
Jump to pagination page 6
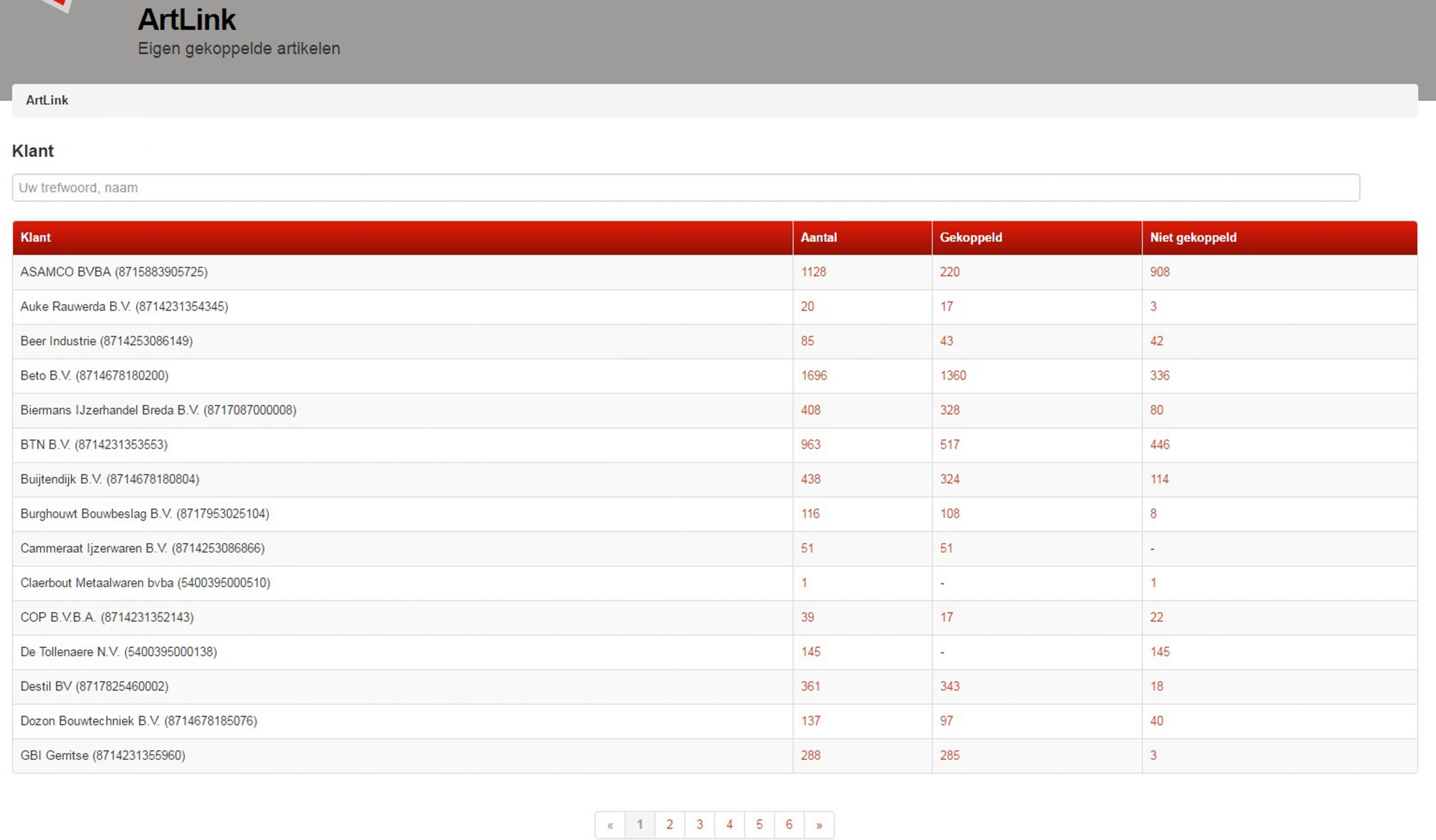point(789,825)
